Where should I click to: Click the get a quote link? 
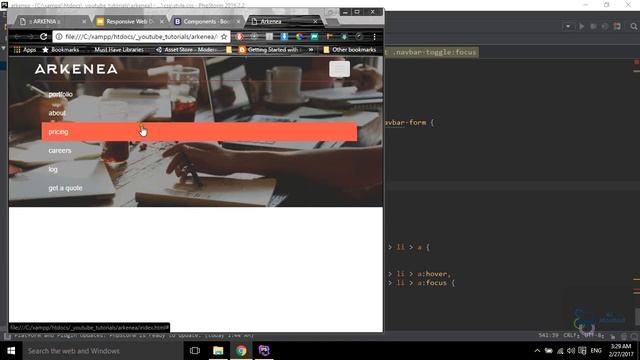pos(65,188)
